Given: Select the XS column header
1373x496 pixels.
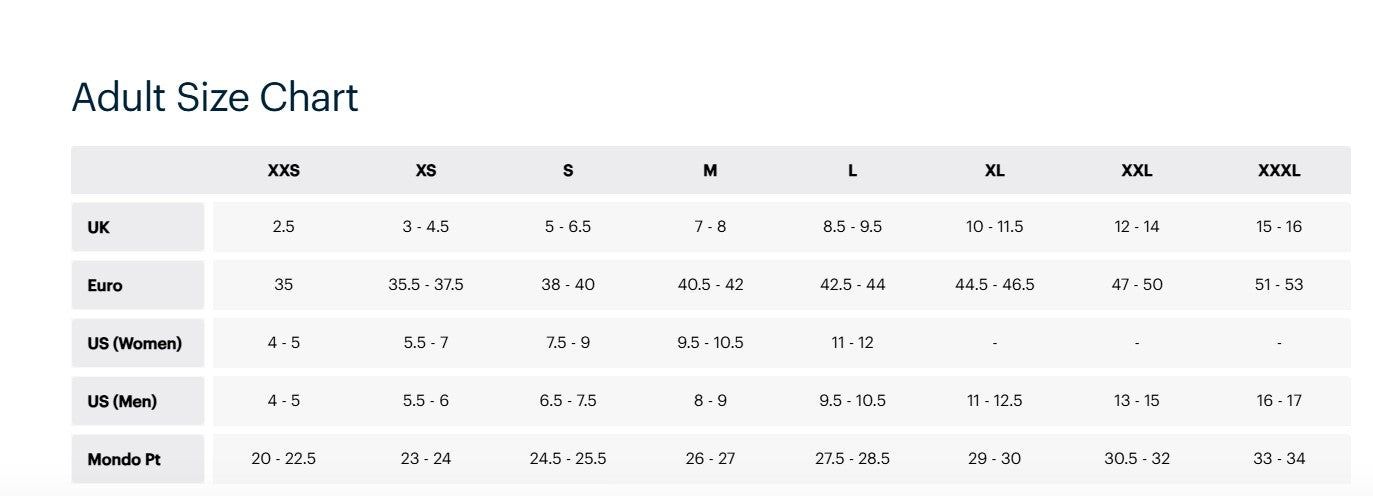Looking at the screenshot, I should (426, 170).
